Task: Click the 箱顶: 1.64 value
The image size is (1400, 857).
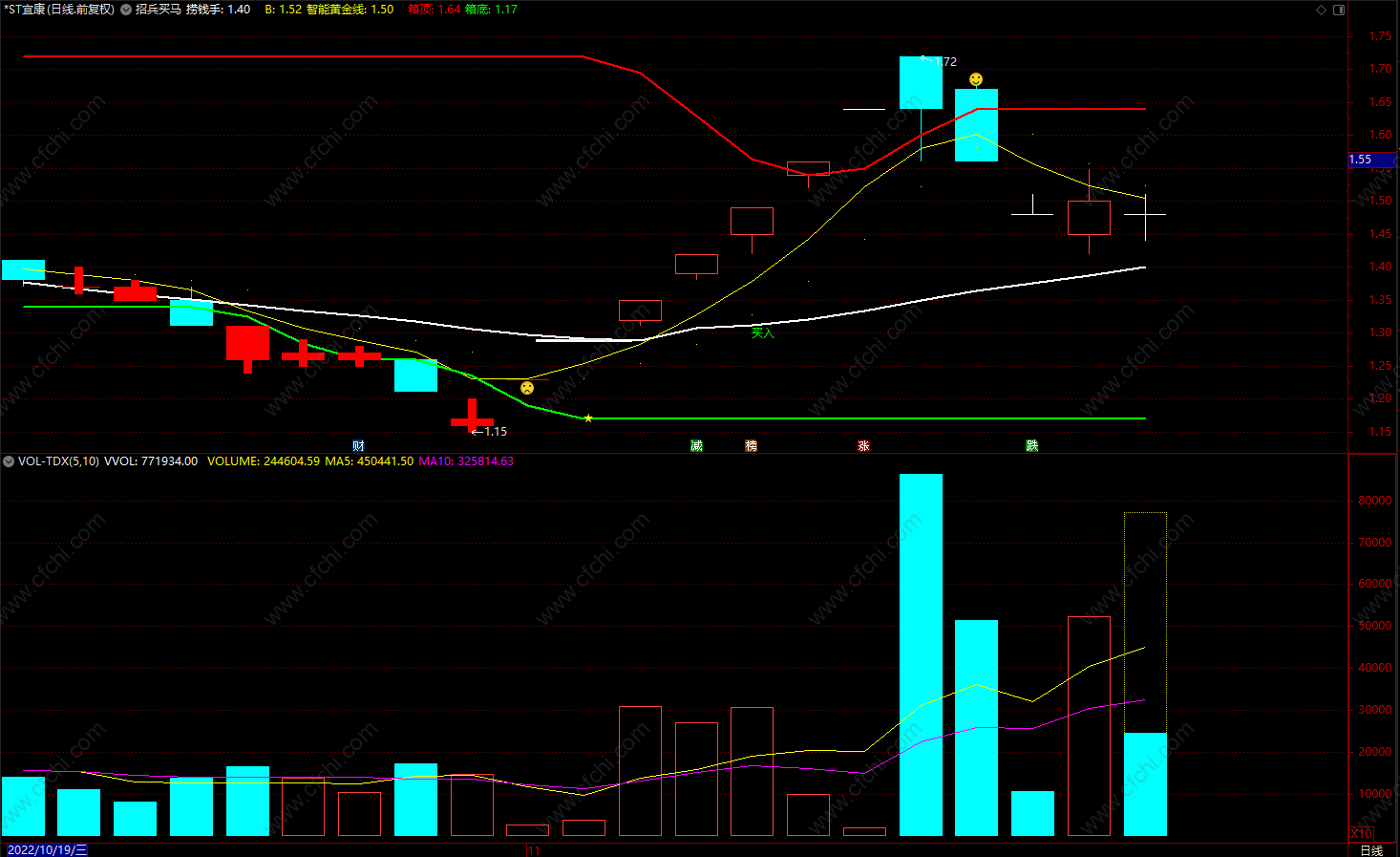Action: (434, 10)
